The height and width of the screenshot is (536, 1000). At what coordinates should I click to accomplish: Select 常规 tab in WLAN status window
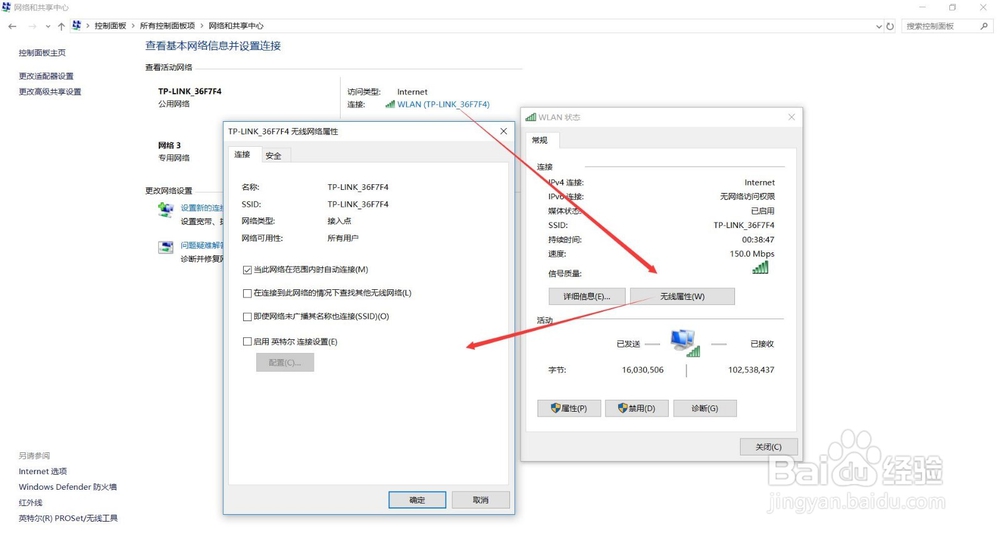(x=540, y=140)
